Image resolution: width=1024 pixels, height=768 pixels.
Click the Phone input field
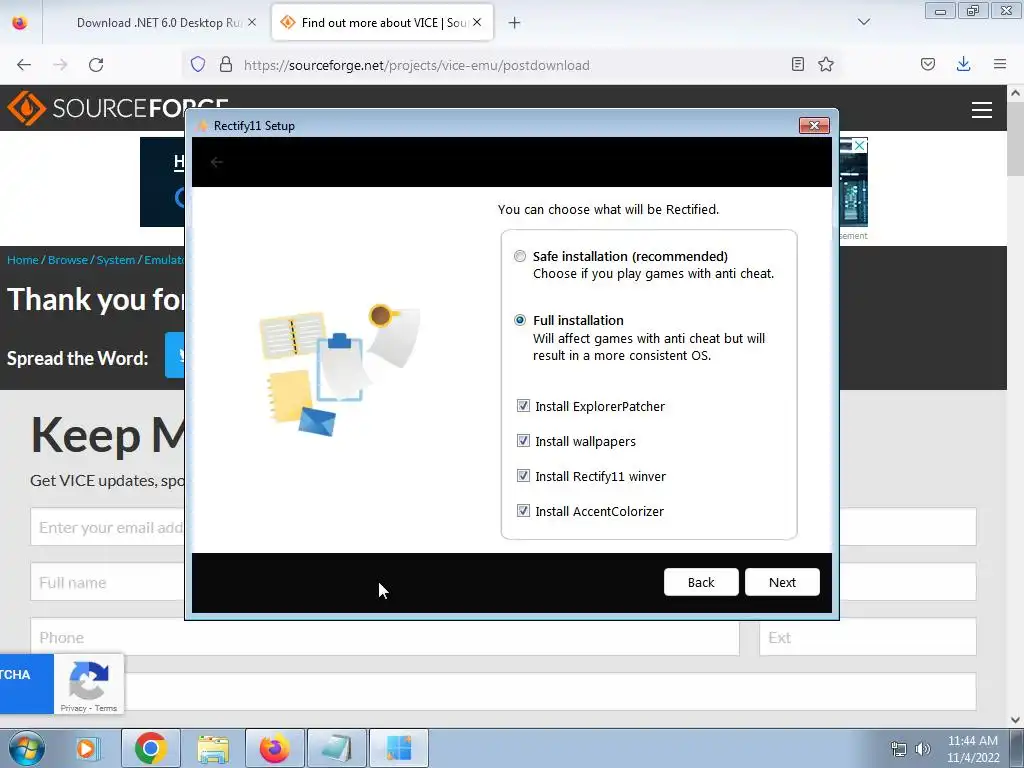pos(385,637)
